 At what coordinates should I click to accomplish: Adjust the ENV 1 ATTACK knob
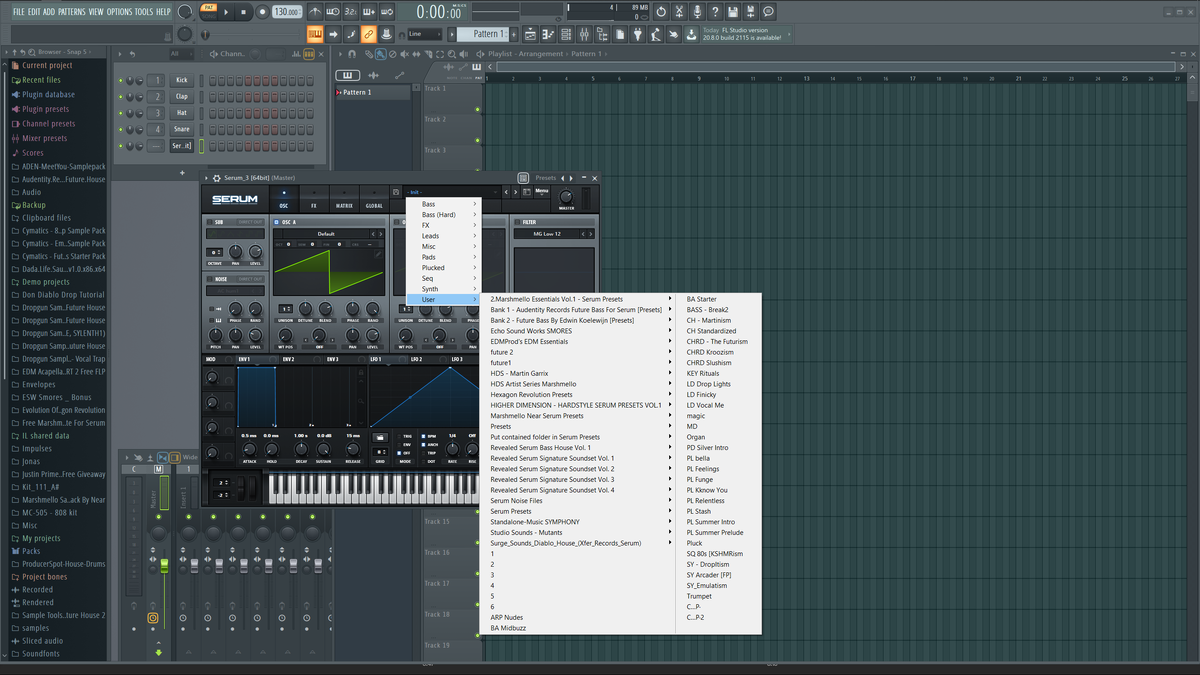tap(249, 450)
